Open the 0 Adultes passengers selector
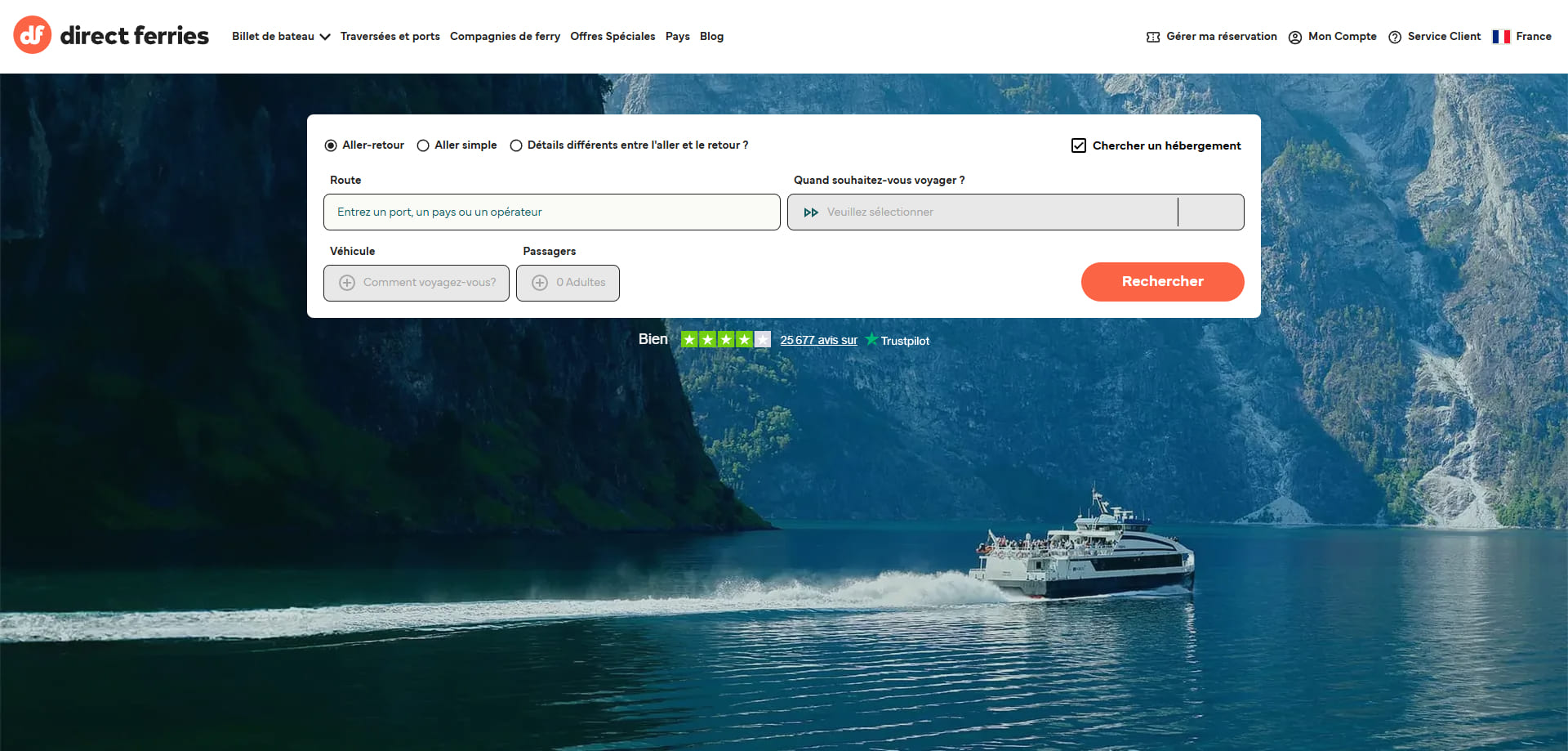The height and width of the screenshot is (751, 1568). (568, 283)
